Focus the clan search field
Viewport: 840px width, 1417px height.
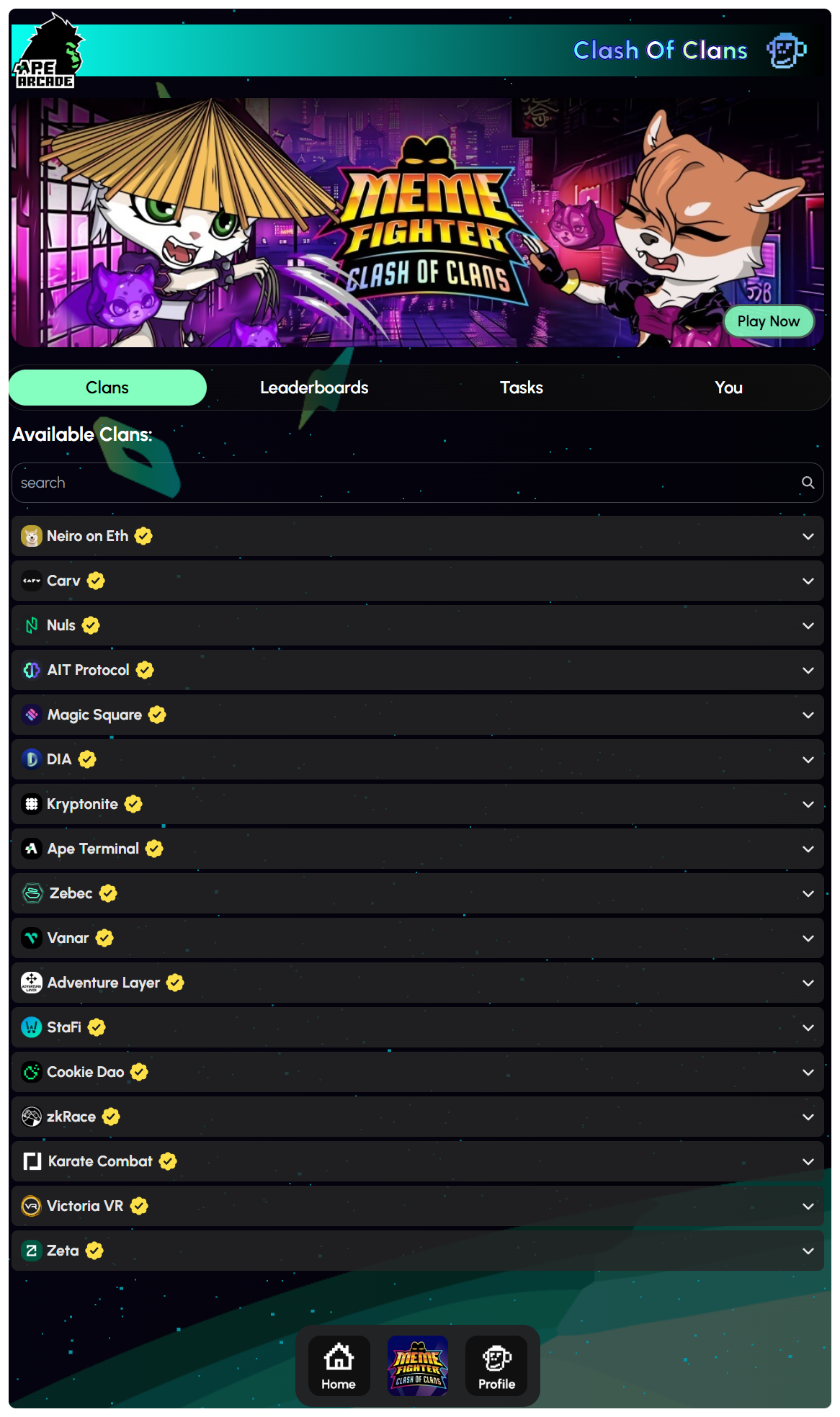(418, 483)
